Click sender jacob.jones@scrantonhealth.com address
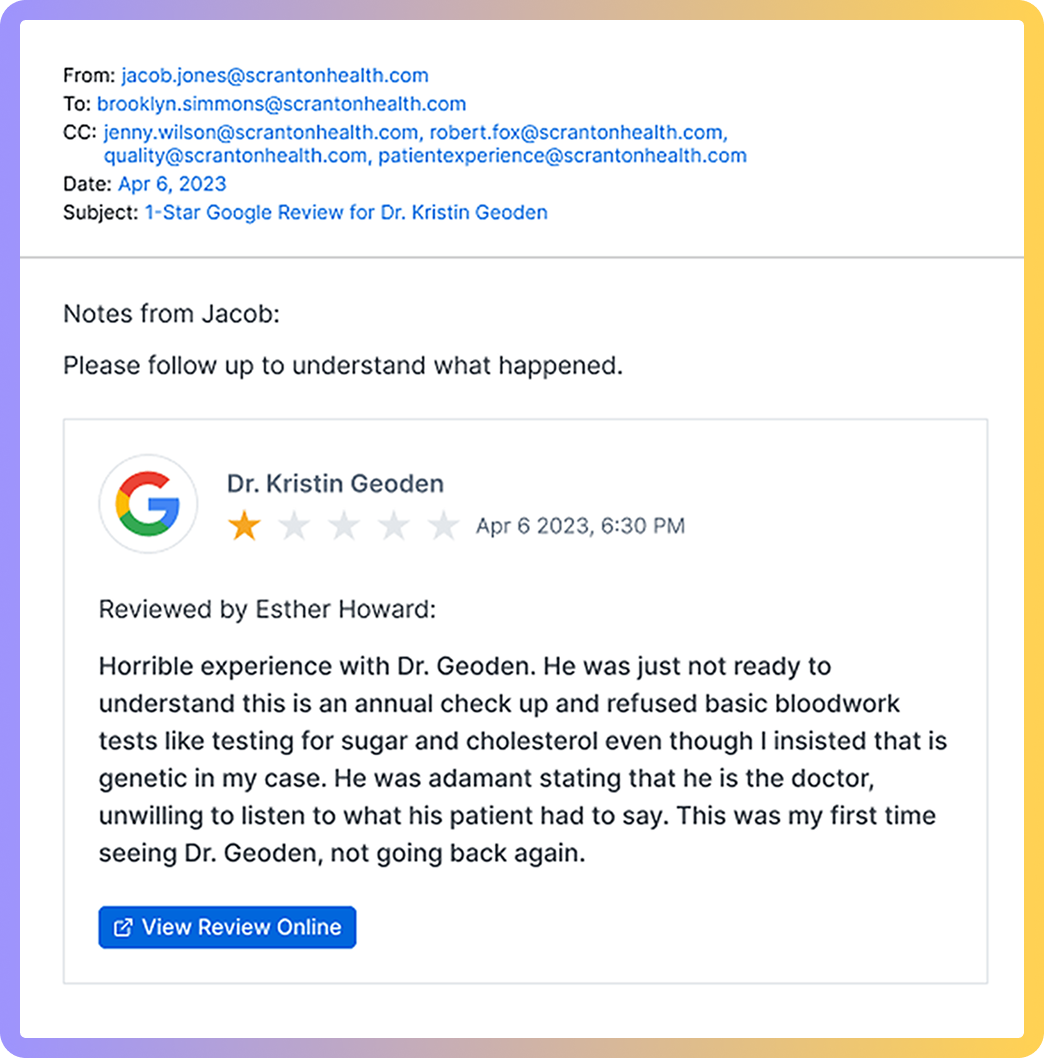 tap(275, 76)
